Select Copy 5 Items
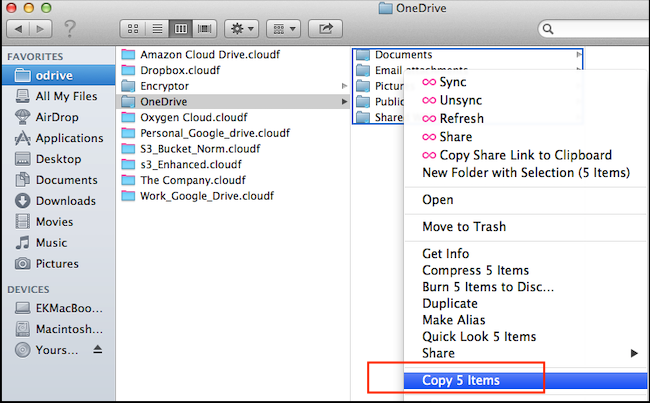This screenshot has height=403, width=650. coord(461,380)
